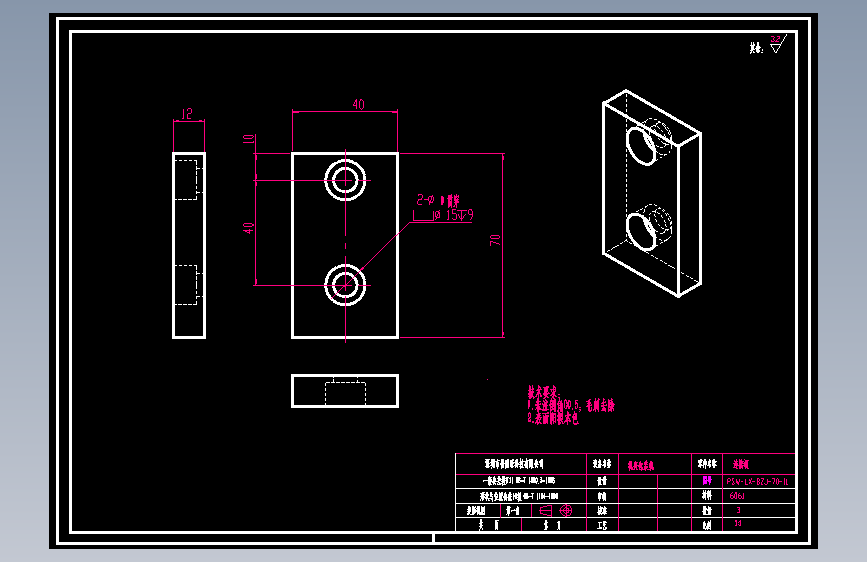Image resolution: width=867 pixels, height=562 pixels.
Task: Click the upper hole in the isometric view
Action: tap(648, 142)
